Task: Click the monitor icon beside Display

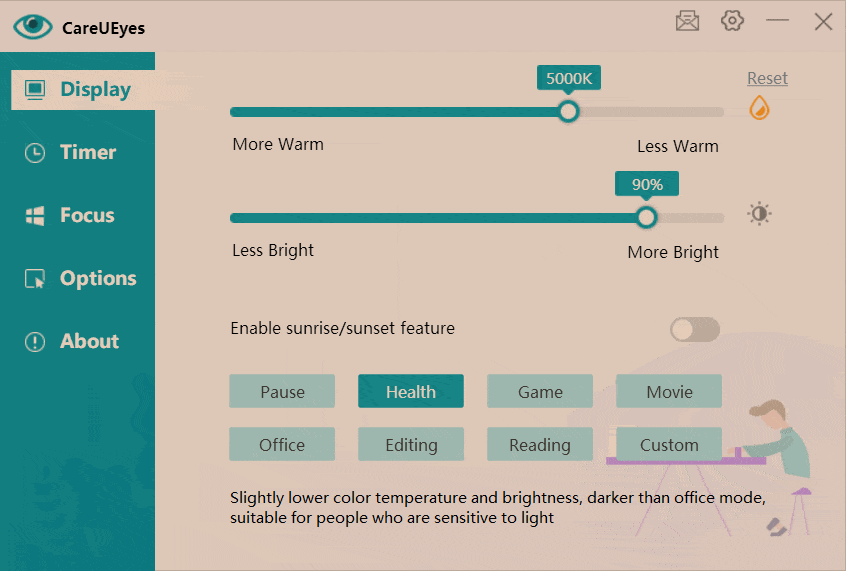Action: point(35,90)
